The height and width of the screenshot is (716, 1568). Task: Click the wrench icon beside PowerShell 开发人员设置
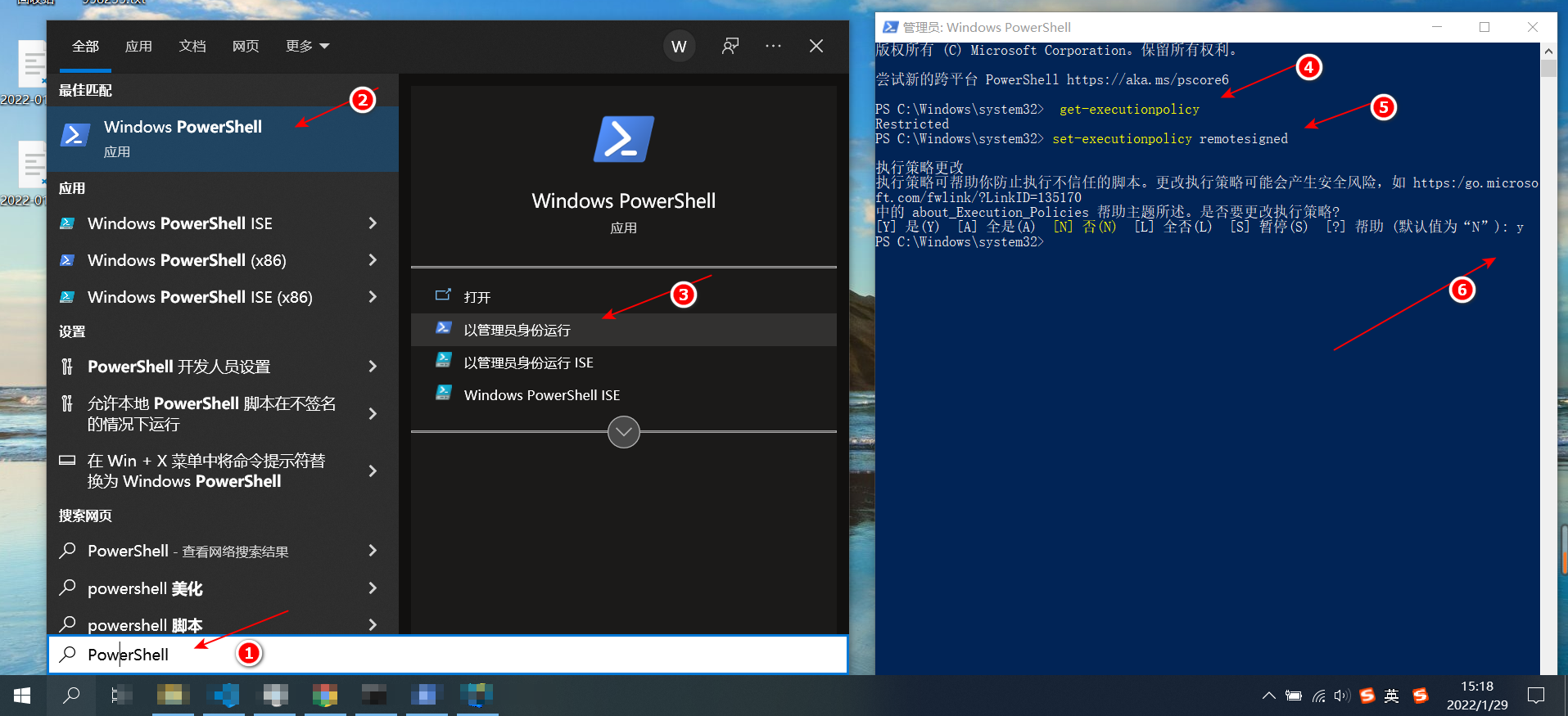point(68,367)
